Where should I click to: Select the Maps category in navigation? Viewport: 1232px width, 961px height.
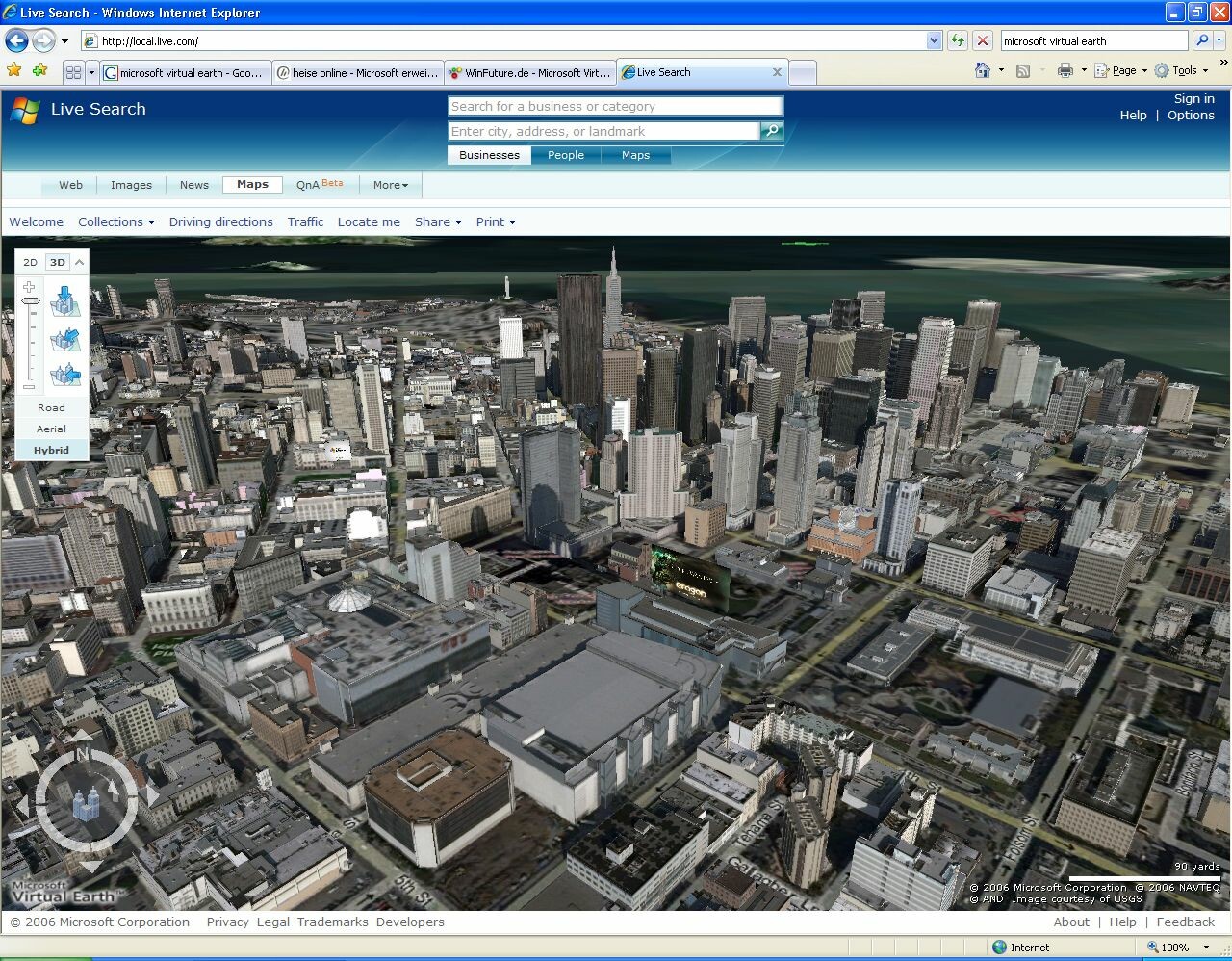click(252, 185)
